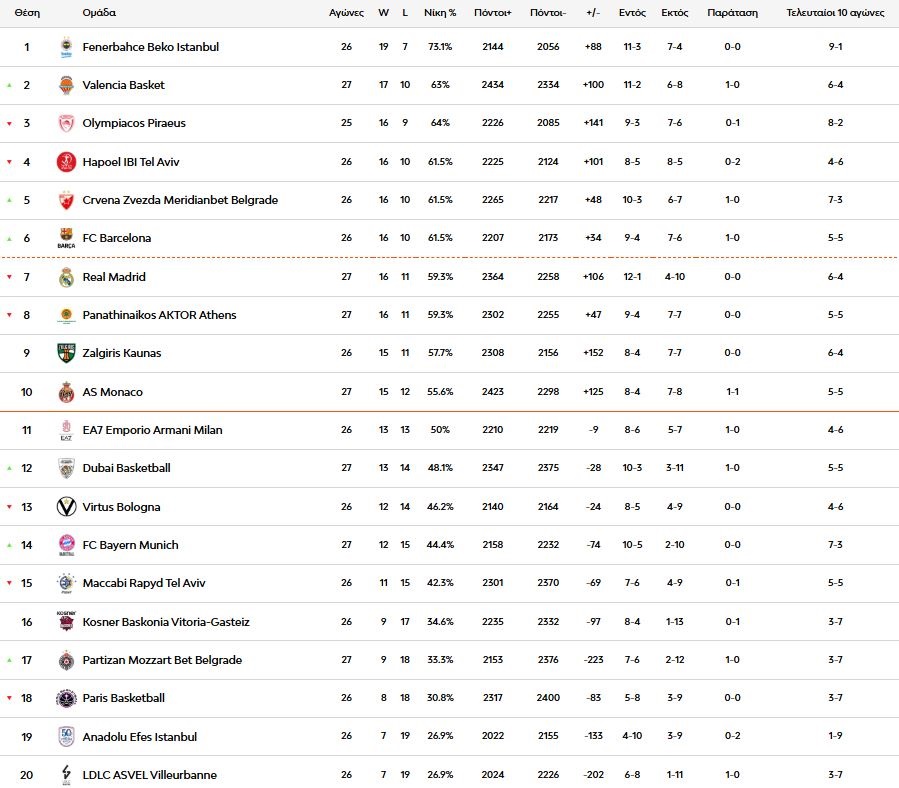Click the Θέση column header
The height and width of the screenshot is (788, 899).
click(x=27, y=13)
